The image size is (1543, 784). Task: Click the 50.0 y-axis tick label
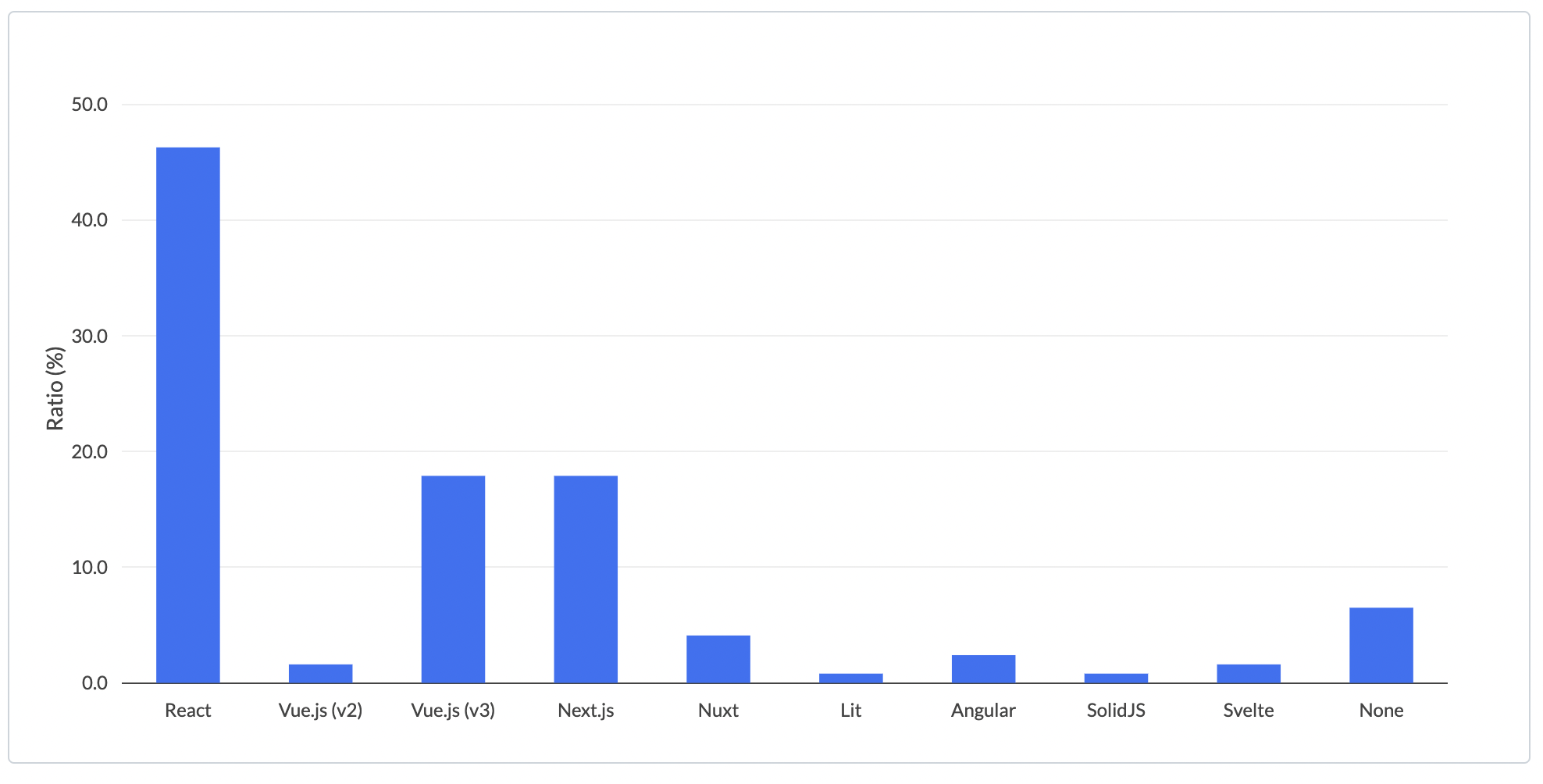pyautogui.click(x=90, y=105)
